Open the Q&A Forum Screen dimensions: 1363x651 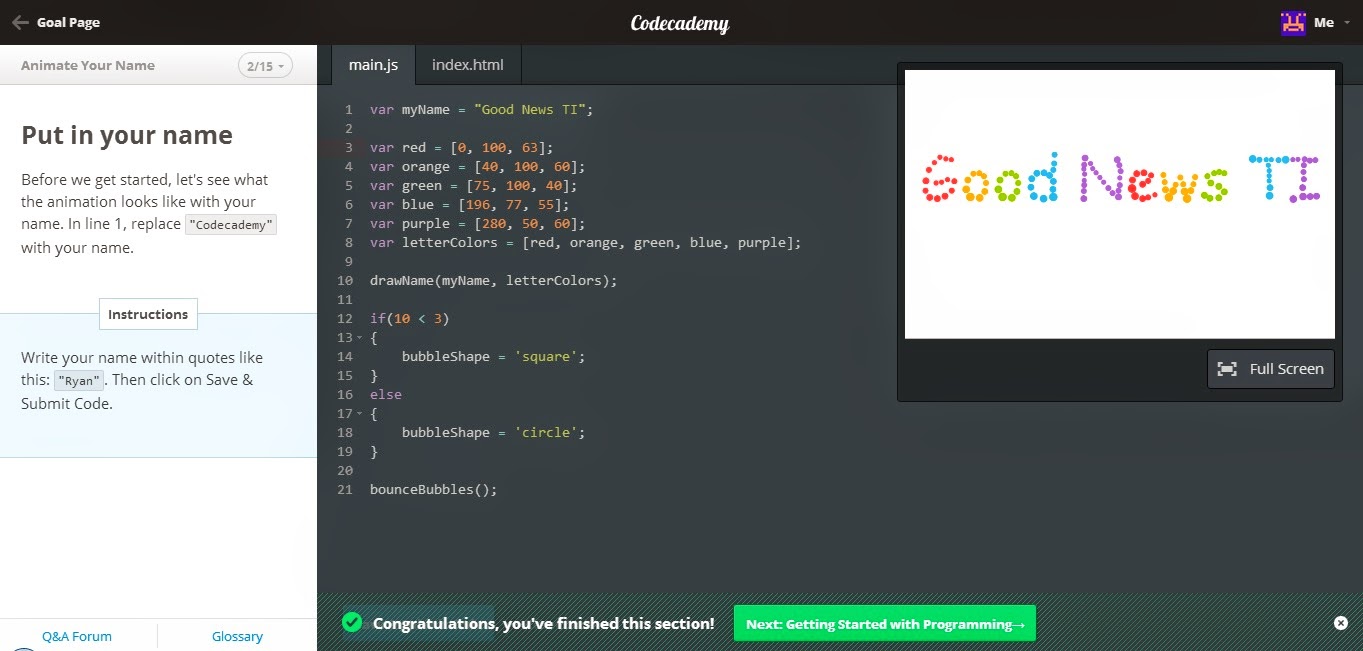[x=77, y=636]
